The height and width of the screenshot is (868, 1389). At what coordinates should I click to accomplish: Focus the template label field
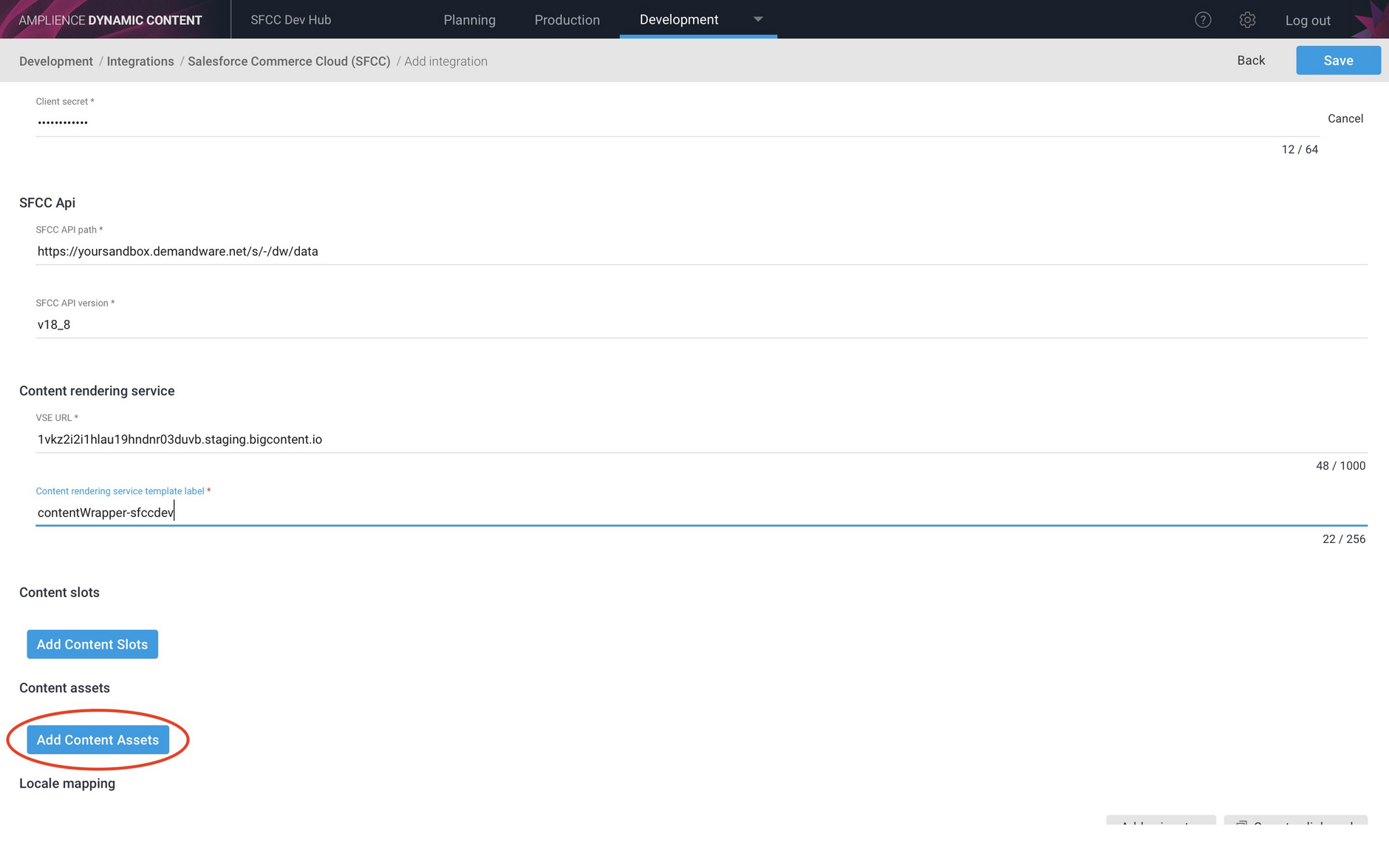[x=701, y=513]
